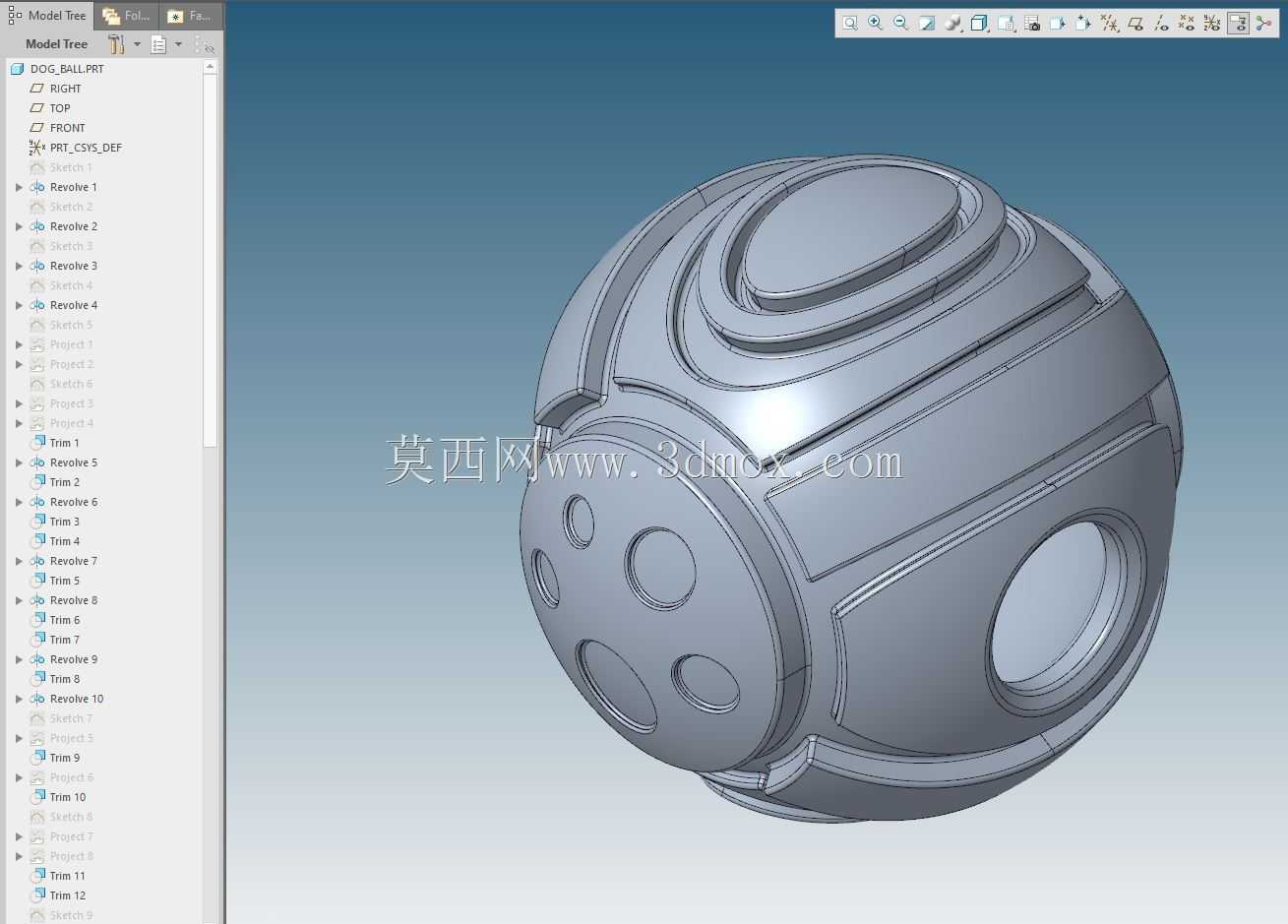Click the Revolve 8 feature icon
The height and width of the screenshot is (924, 1288).
[x=37, y=600]
